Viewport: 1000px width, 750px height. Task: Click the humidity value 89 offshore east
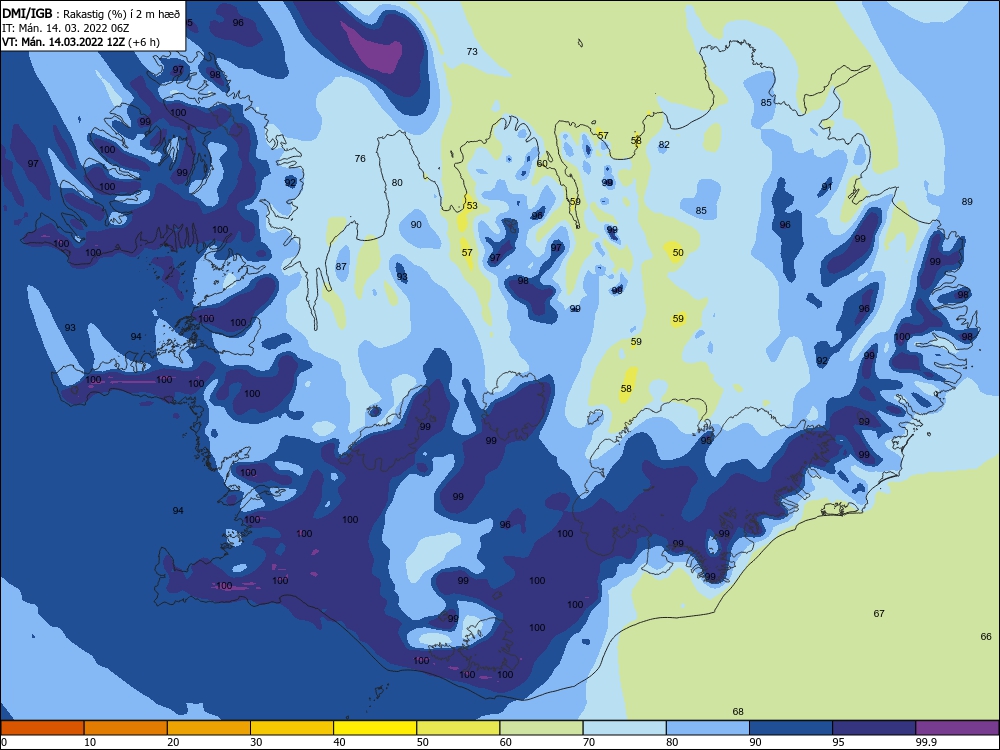[x=967, y=202]
